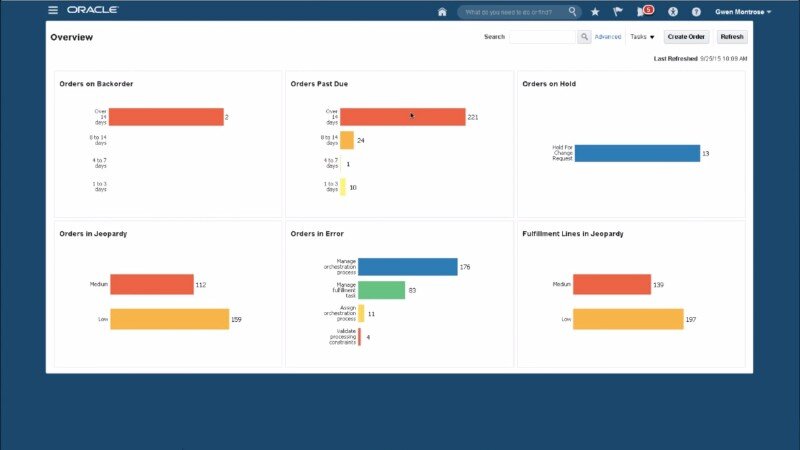Click the magnifier in the global search bar

click(573, 11)
